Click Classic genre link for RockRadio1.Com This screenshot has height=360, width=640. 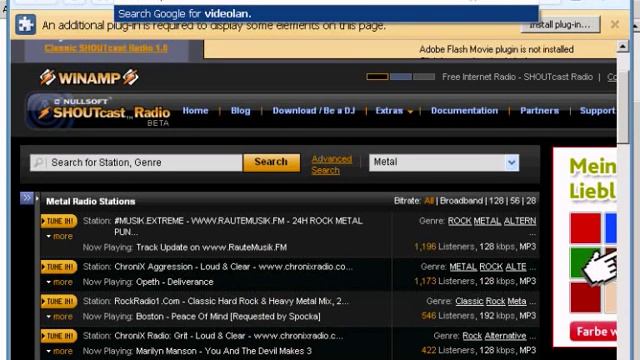(469, 301)
